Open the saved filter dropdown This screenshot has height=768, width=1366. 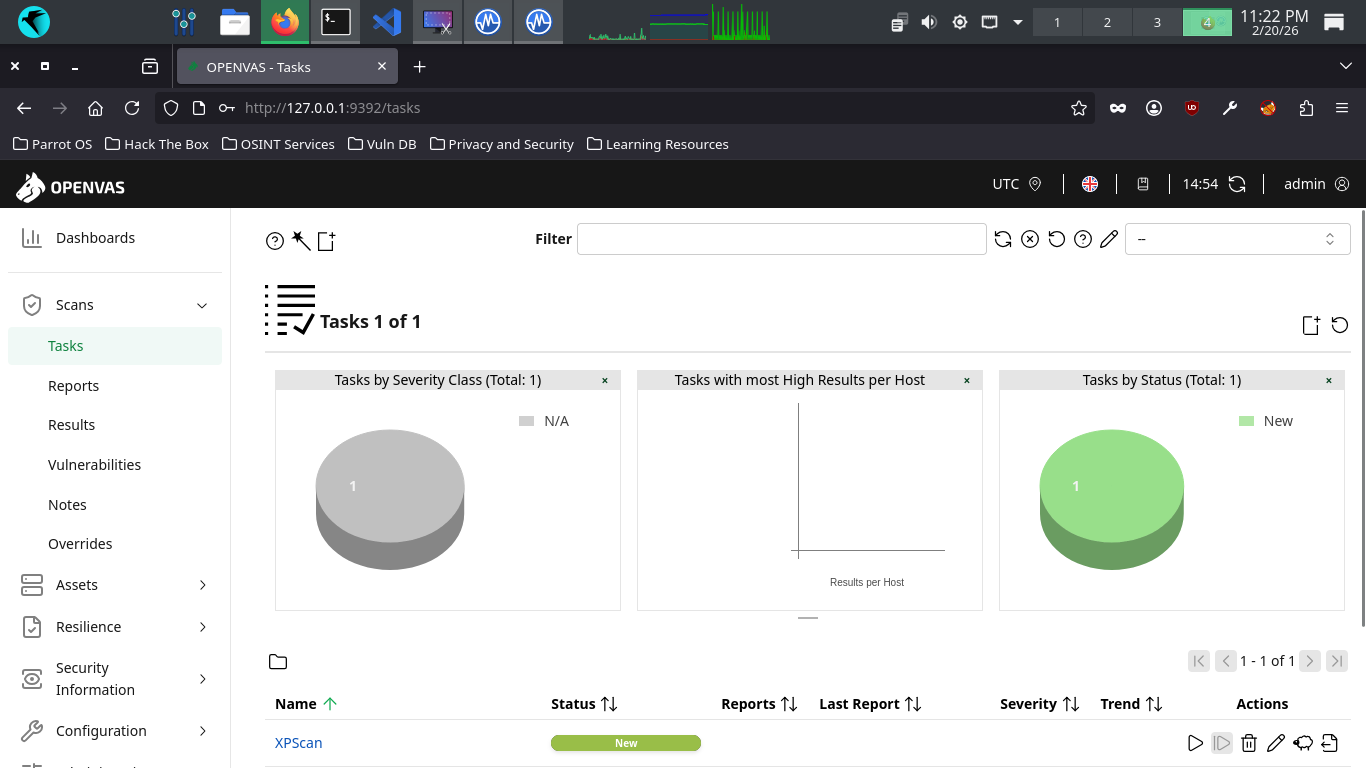[1237, 239]
